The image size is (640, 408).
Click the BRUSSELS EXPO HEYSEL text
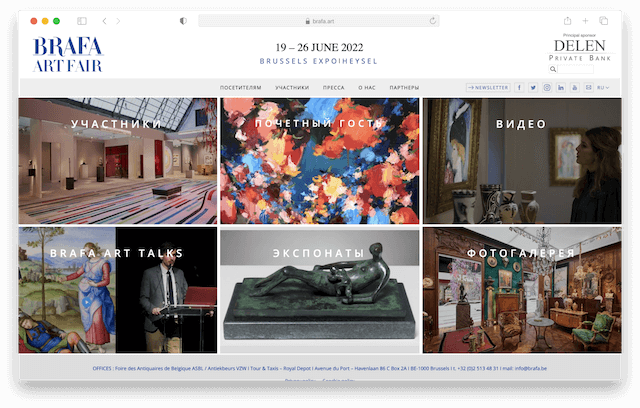pos(319,61)
